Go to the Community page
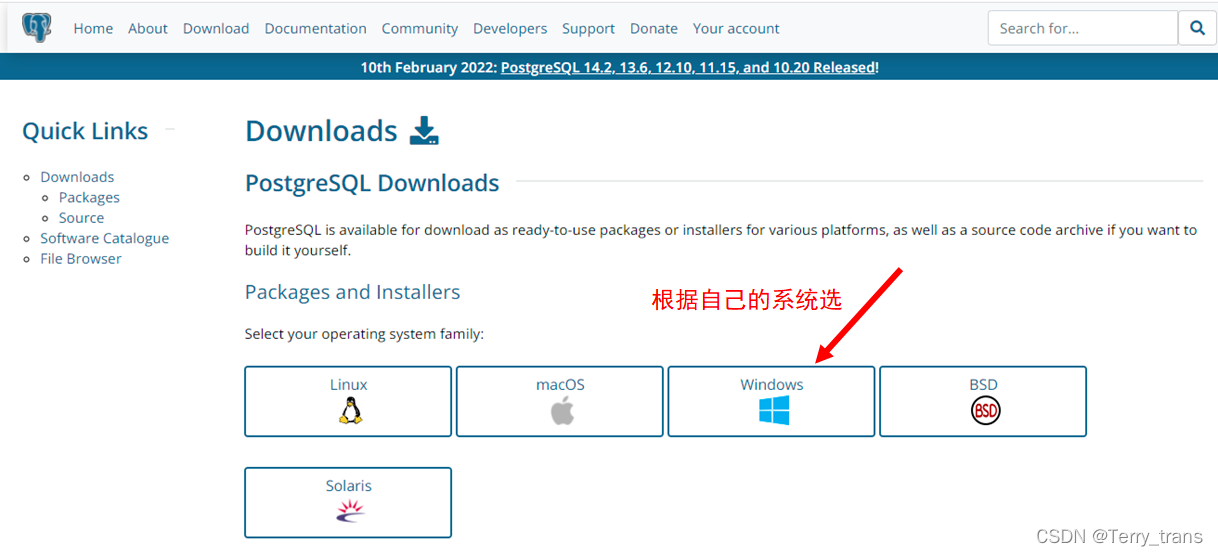This screenshot has width=1218, height=556. tap(420, 29)
